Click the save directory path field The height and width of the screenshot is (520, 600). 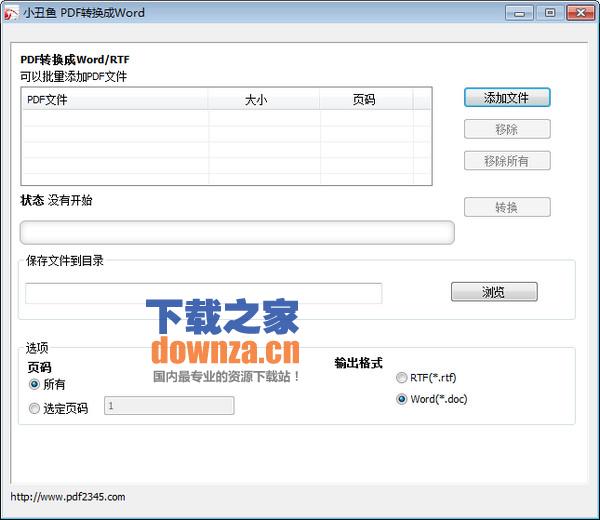[x=204, y=293]
